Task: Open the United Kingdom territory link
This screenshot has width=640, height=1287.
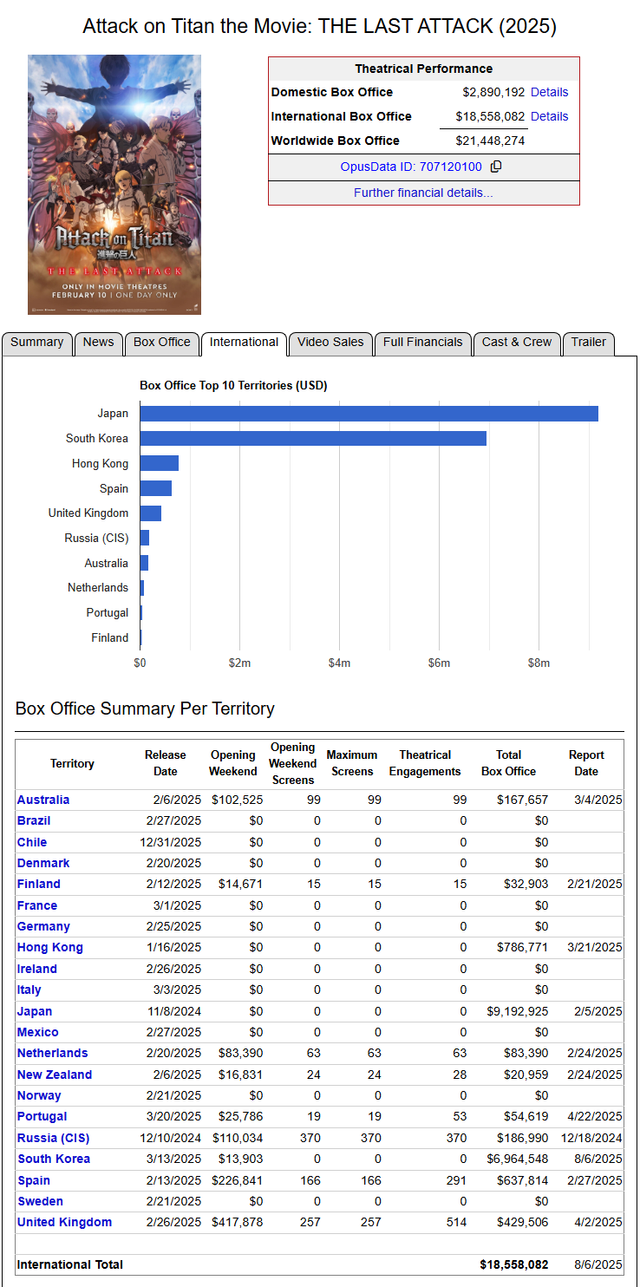Action: click(x=64, y=1222)
